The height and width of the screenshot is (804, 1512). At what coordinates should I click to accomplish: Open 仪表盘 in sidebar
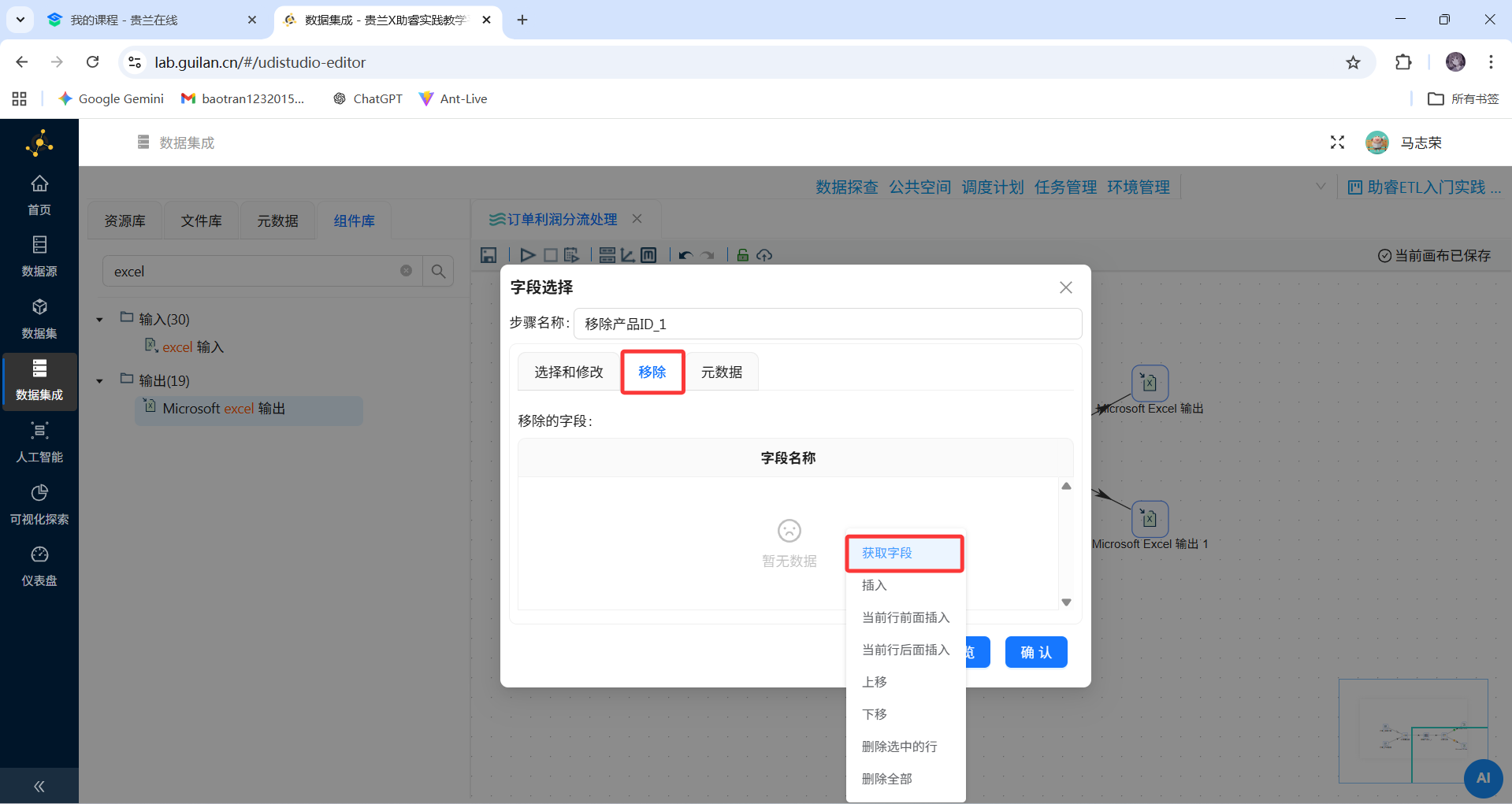tap(39, 566)
